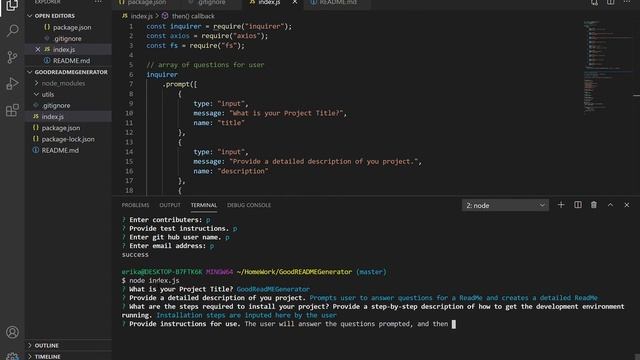
Task: Click GoodReadMEGenerator answer in terminal
Action: [x=273, y=289]
